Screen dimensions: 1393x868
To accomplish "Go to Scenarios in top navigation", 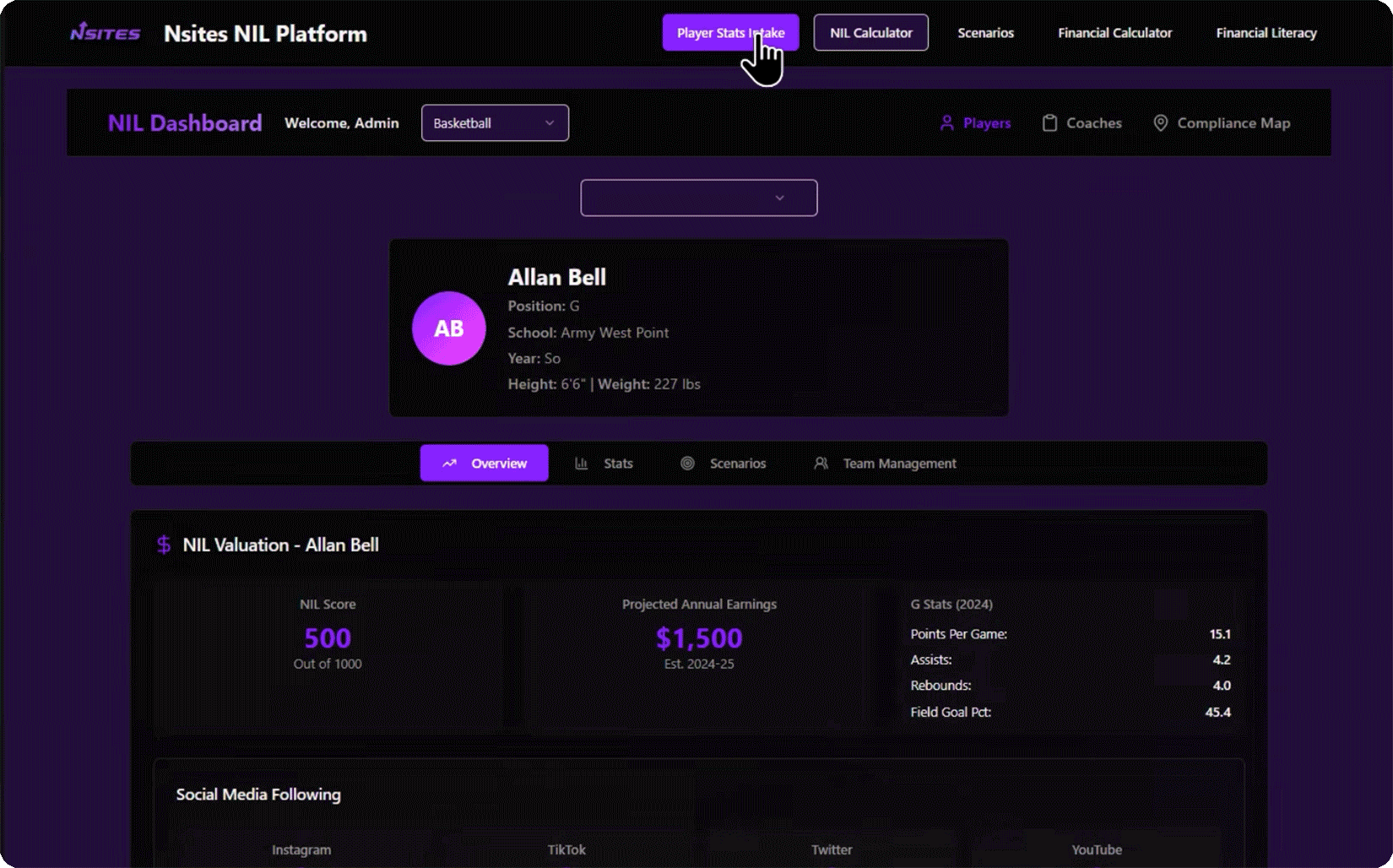I will pos(985,33).
